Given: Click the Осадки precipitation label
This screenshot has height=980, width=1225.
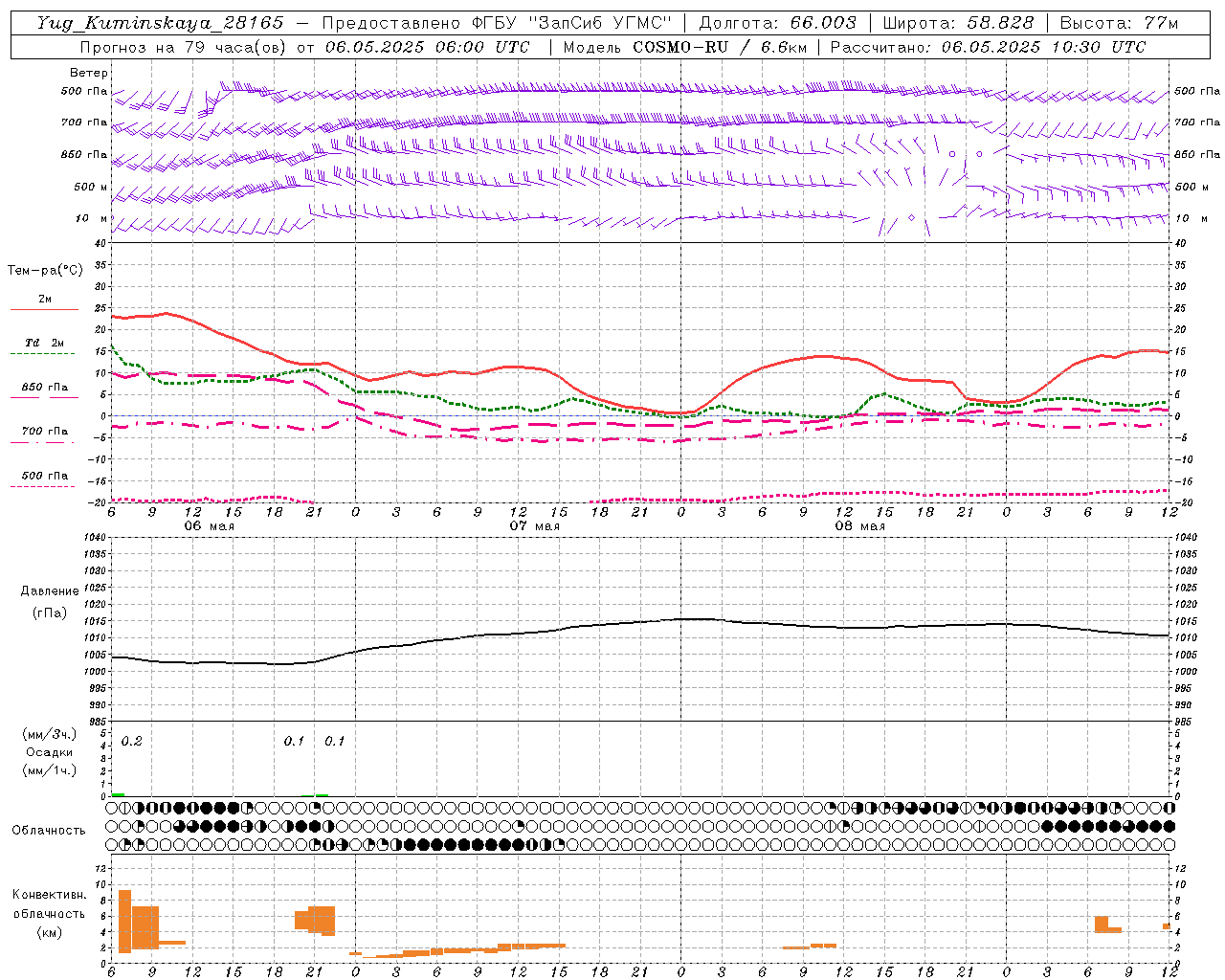Looking at the screenshot, I should (x=49, y=752).
